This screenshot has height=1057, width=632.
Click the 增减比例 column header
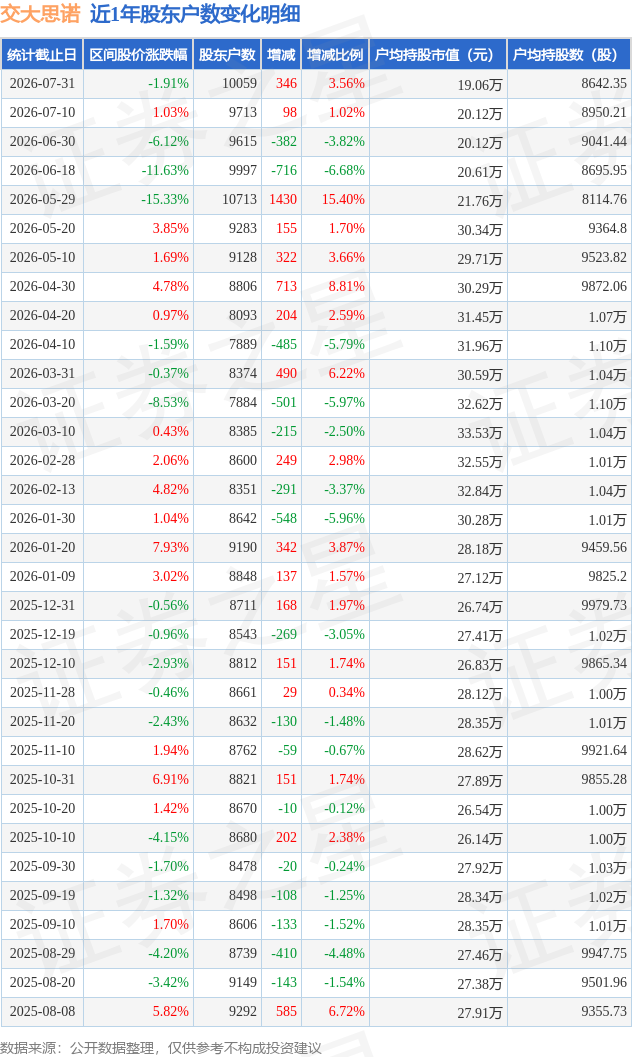coord(335,55)
